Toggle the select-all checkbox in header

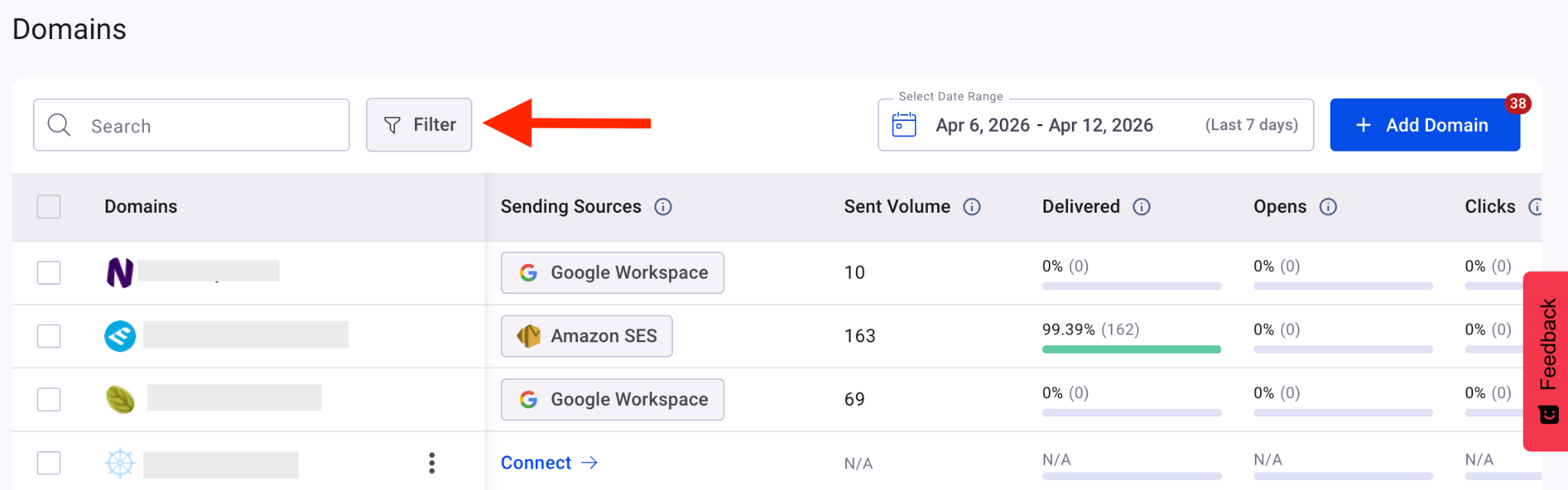49,207
